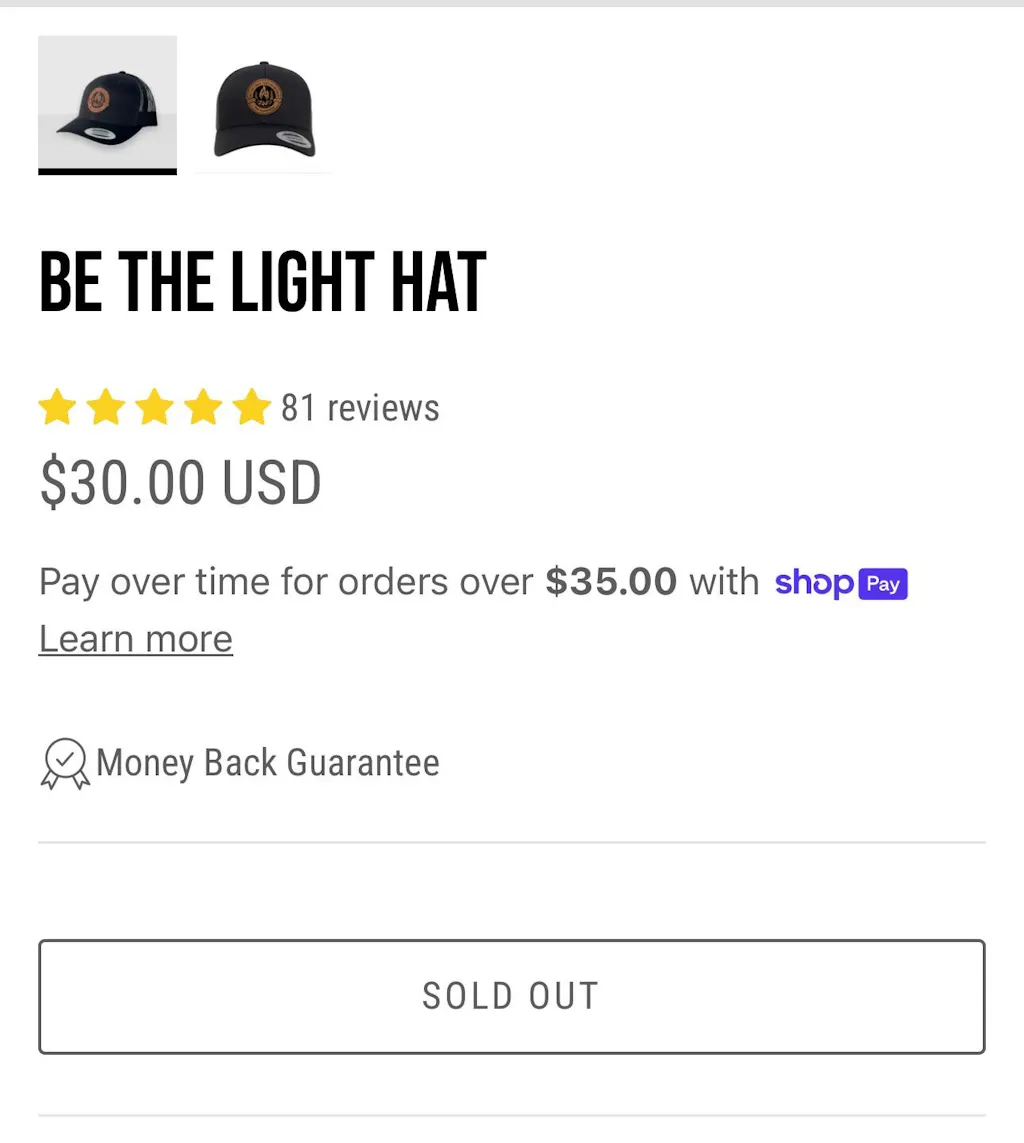Open the 81 reviews link
The width and height of the screenshot is (1024, 1143).
[x=360, y=408]
